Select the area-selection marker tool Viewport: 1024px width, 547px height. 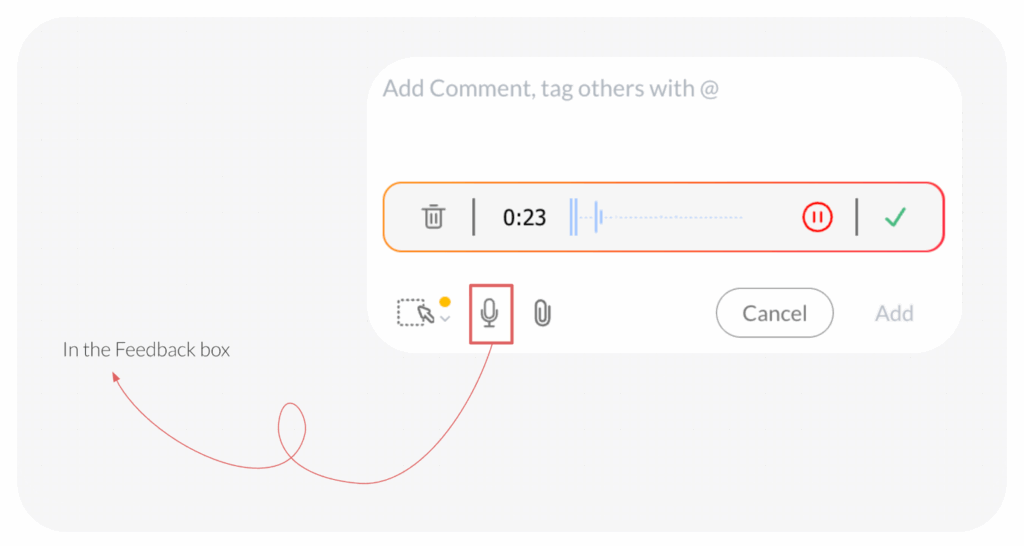click(x=416, y=313)
